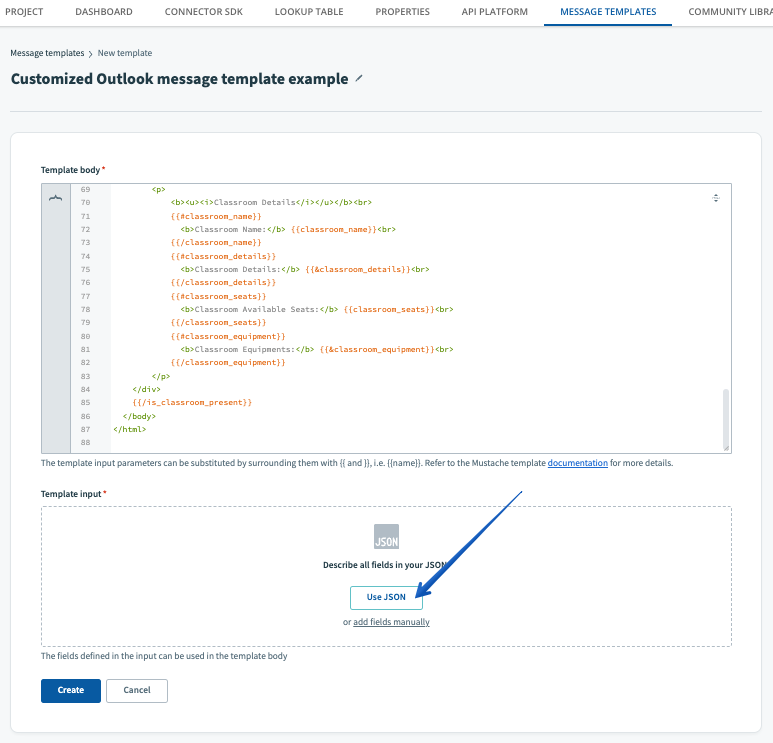The width and height of the screenshot is (773, 743).
Task: Click the Create button
Action: point(70,690)
